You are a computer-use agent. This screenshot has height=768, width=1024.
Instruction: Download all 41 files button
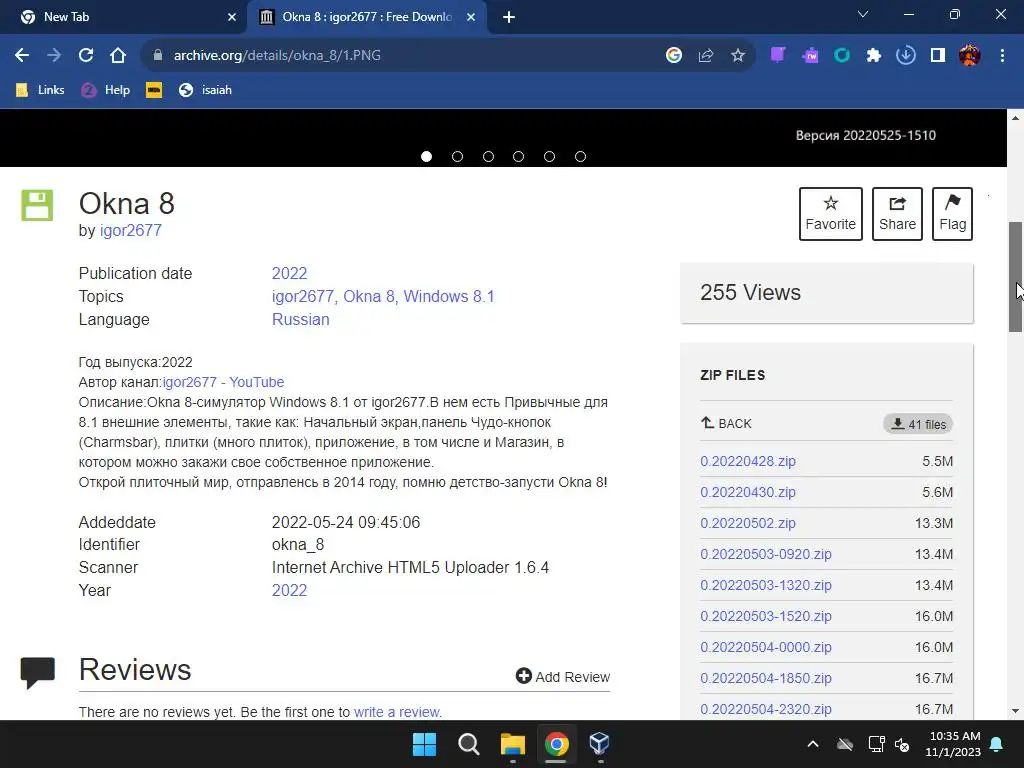pos(918,424)
